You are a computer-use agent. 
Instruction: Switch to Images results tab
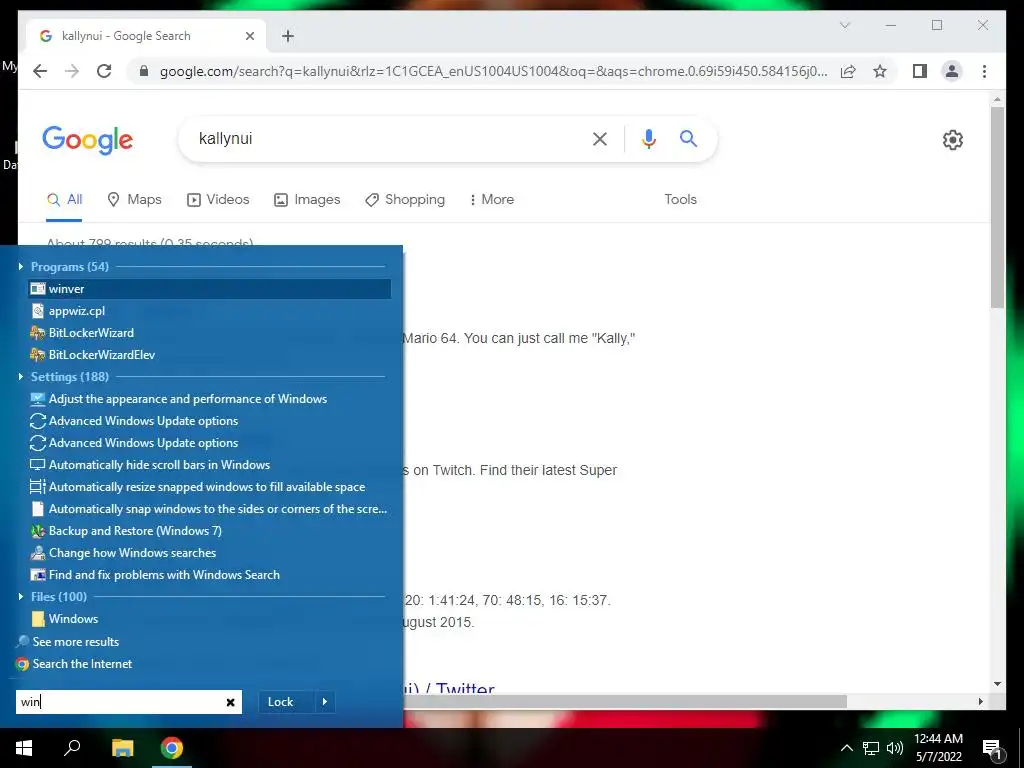[x=307, y=199]
